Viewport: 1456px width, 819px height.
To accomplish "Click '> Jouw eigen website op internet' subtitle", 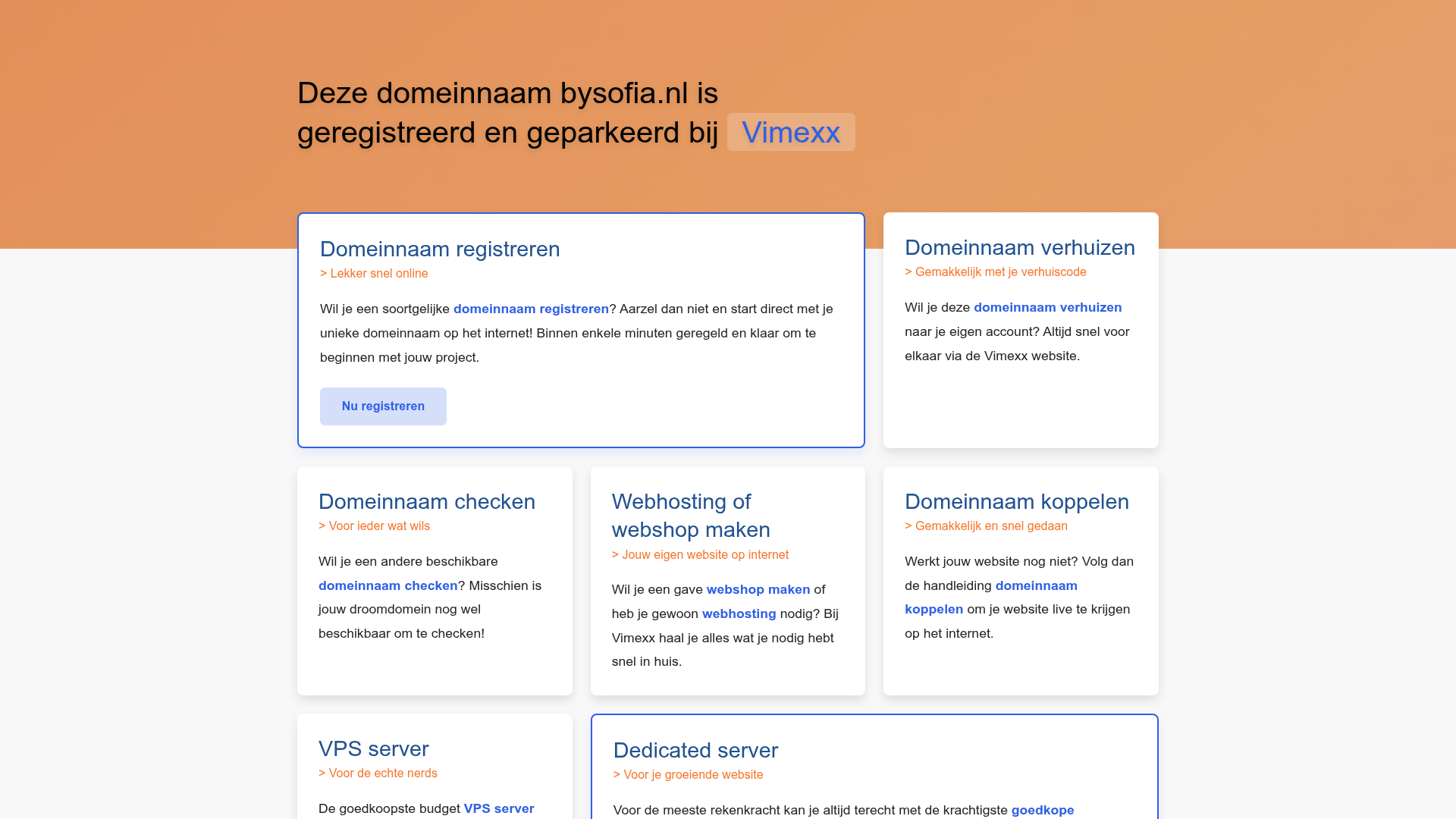I will (x=700, y=554).
